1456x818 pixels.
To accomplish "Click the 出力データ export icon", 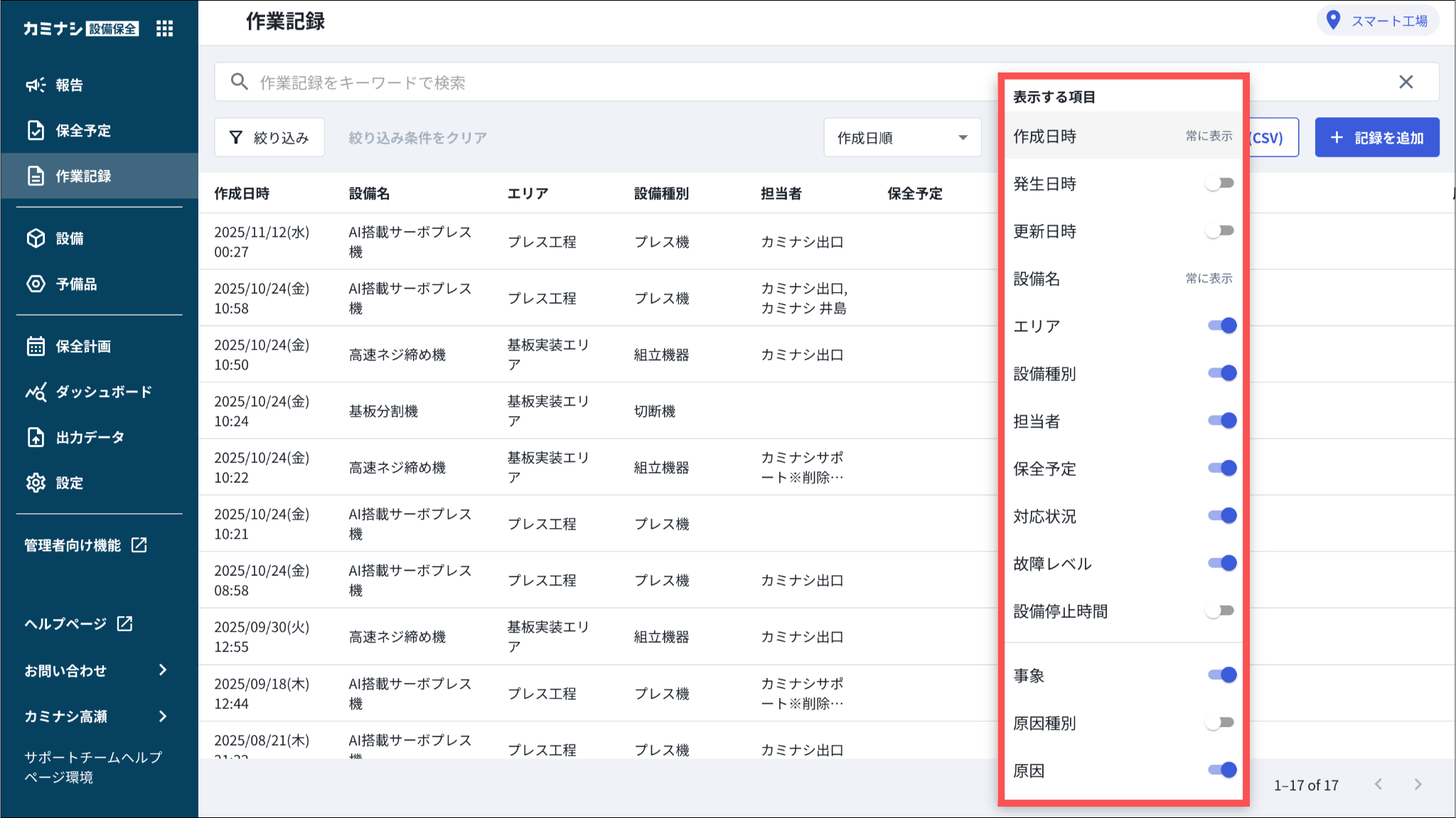I will pyautogui.click(x=36, y=437).
